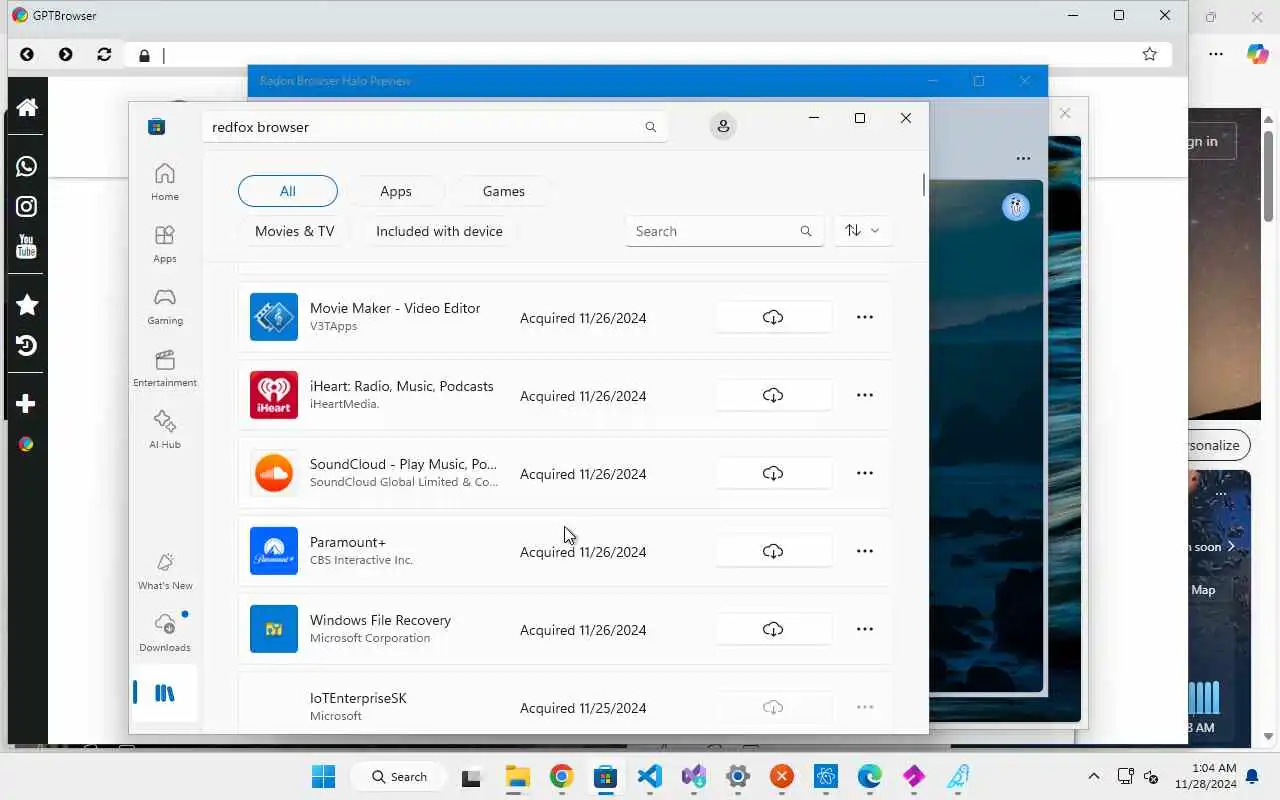The image size is (1280, 800).
Task: Open history icon in GPTBrowser sidebar
Action: pyautogui.click(x=27, y=345)
